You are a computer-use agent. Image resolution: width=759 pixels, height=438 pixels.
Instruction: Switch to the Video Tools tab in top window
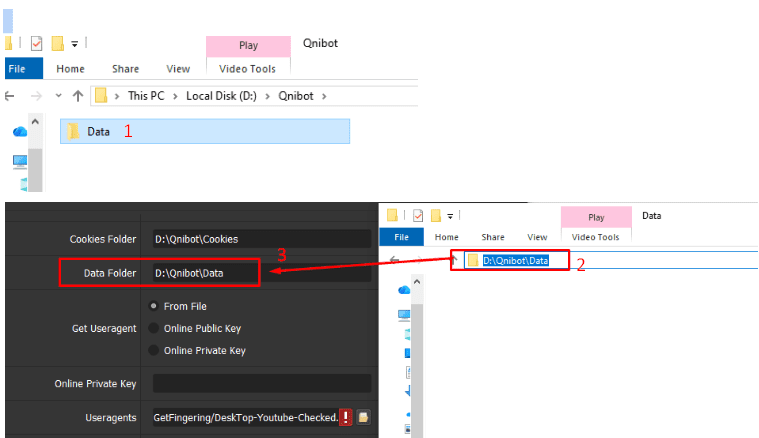coord(248,69)
